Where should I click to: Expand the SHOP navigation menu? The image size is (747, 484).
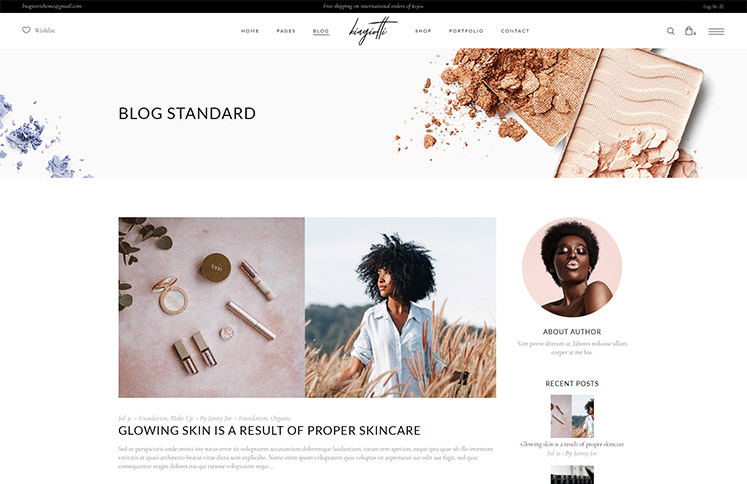423,31
